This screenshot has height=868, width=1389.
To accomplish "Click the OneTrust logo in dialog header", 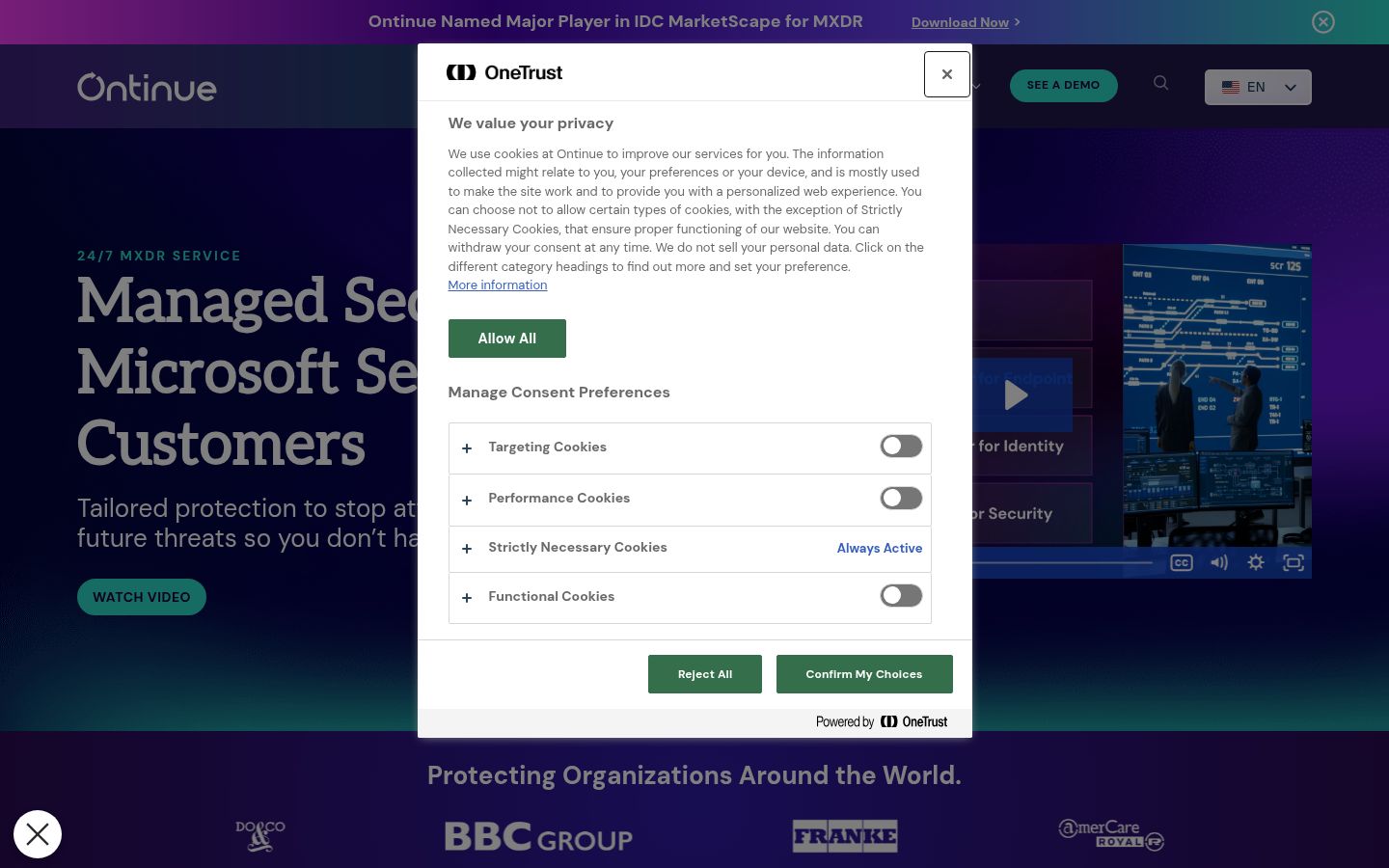I will (504, 72).
